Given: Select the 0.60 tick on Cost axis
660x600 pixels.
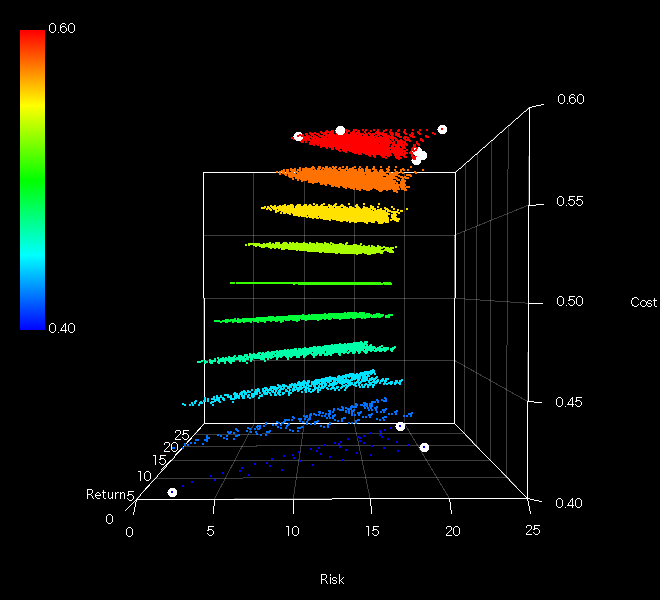Looking at the screenshot, I should click(571, 99).
